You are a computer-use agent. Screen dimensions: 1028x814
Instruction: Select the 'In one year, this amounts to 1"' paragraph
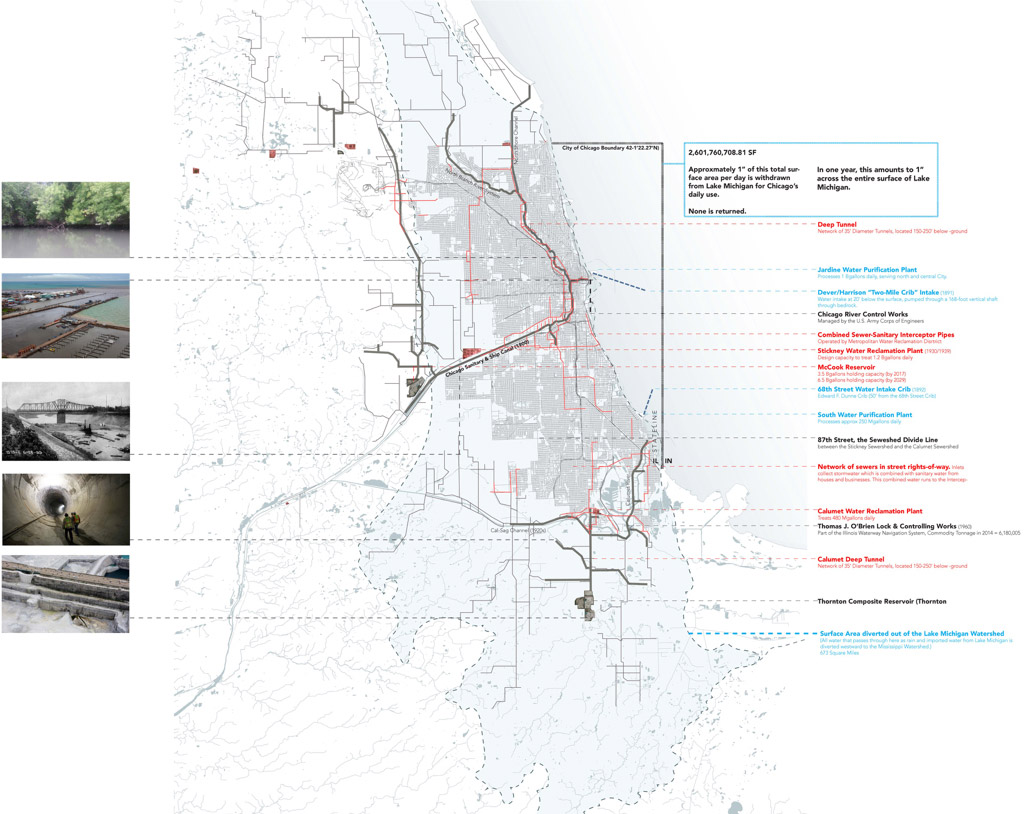(873, 178)
